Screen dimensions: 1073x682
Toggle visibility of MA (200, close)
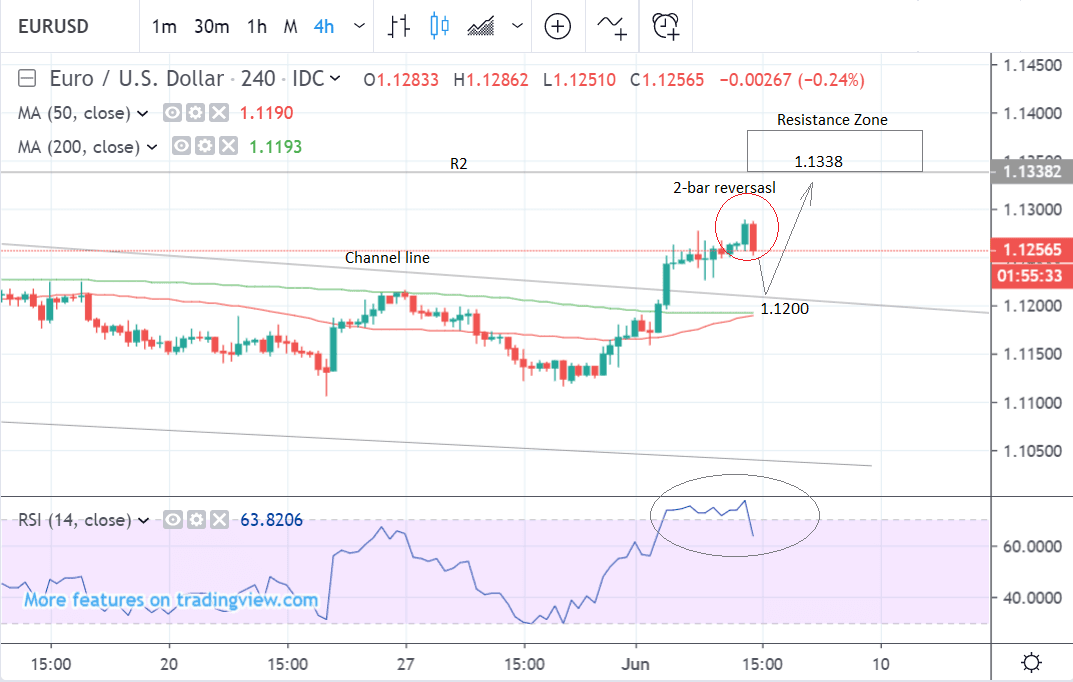[182, 147]
